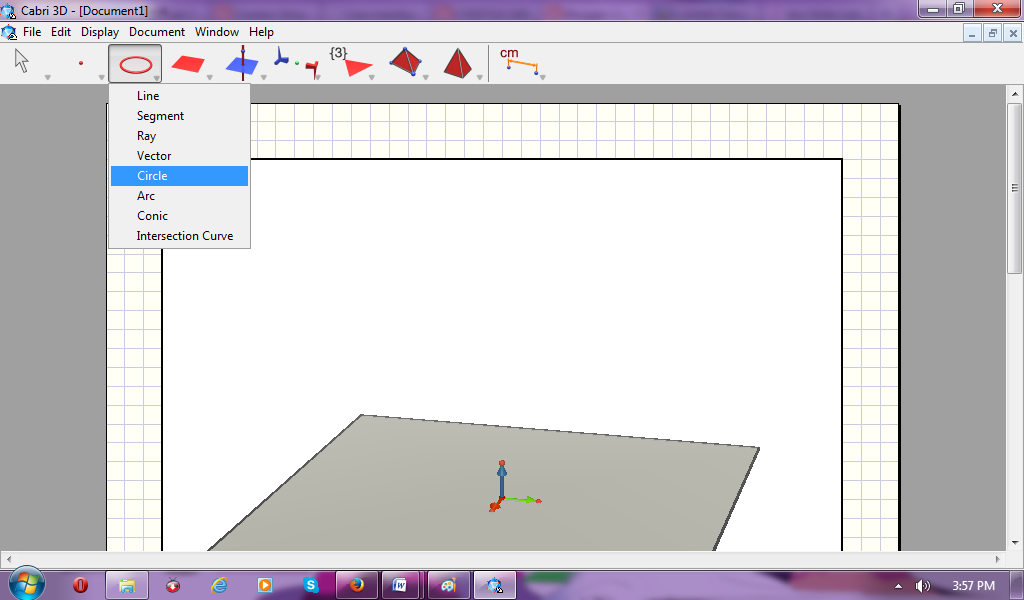Select the Relative Constructions perpendicular tool

click(x=241, y=62)
